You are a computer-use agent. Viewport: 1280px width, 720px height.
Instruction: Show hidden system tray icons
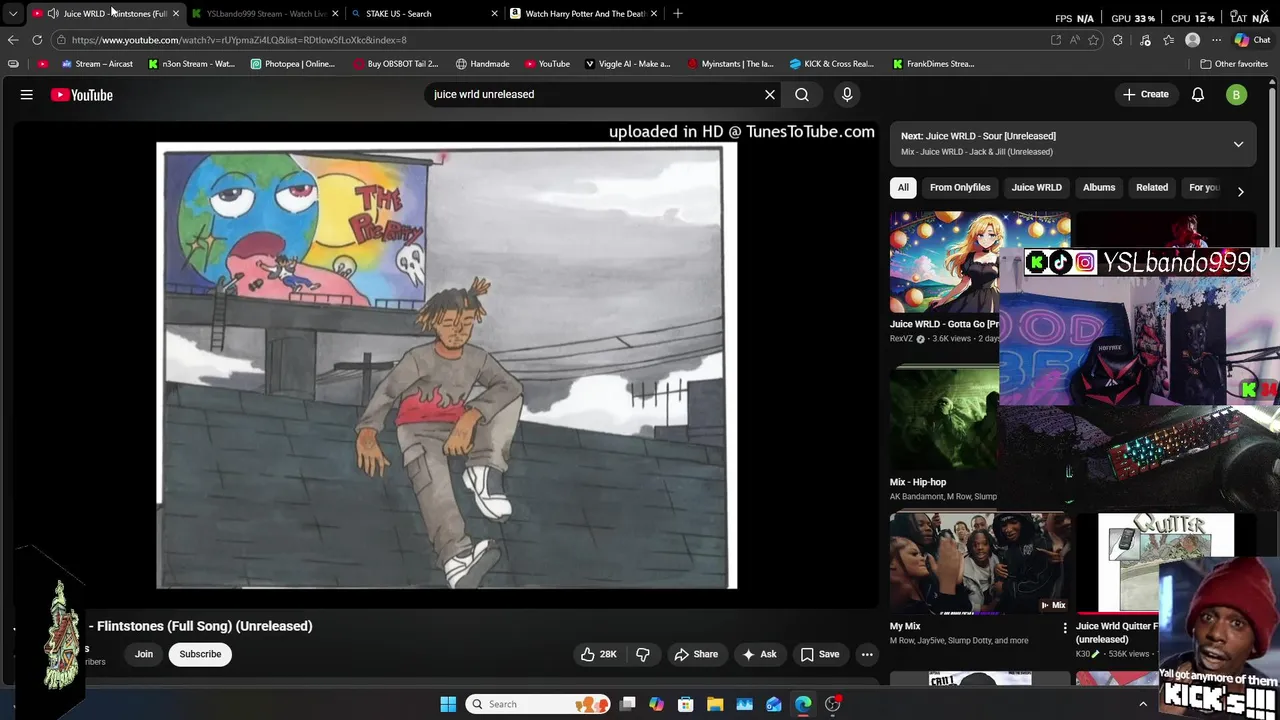tap(1143, 704)
